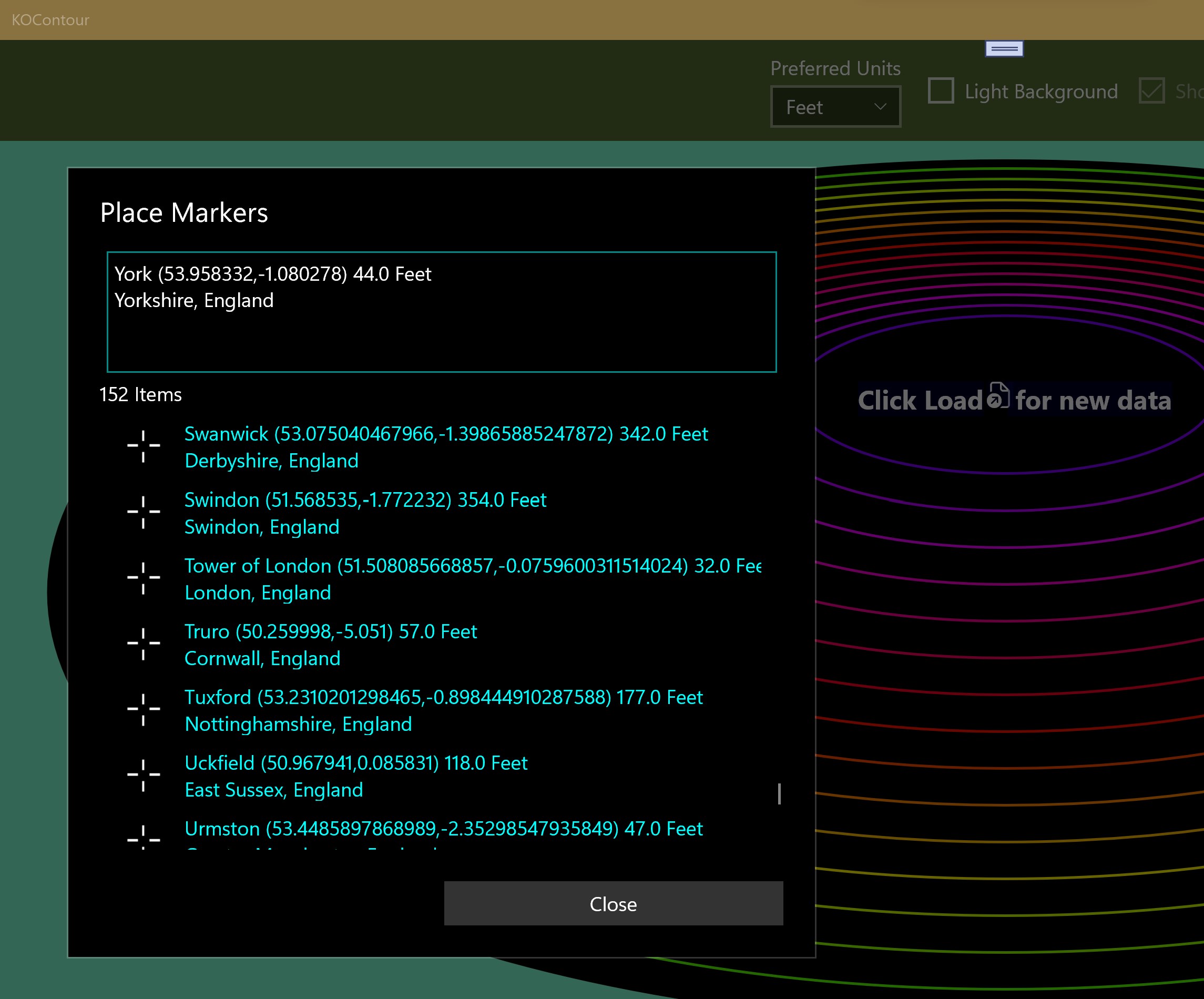Click the York marker details text box
1204x999 pixels.
pyautogui.click(x=442, y=312)
